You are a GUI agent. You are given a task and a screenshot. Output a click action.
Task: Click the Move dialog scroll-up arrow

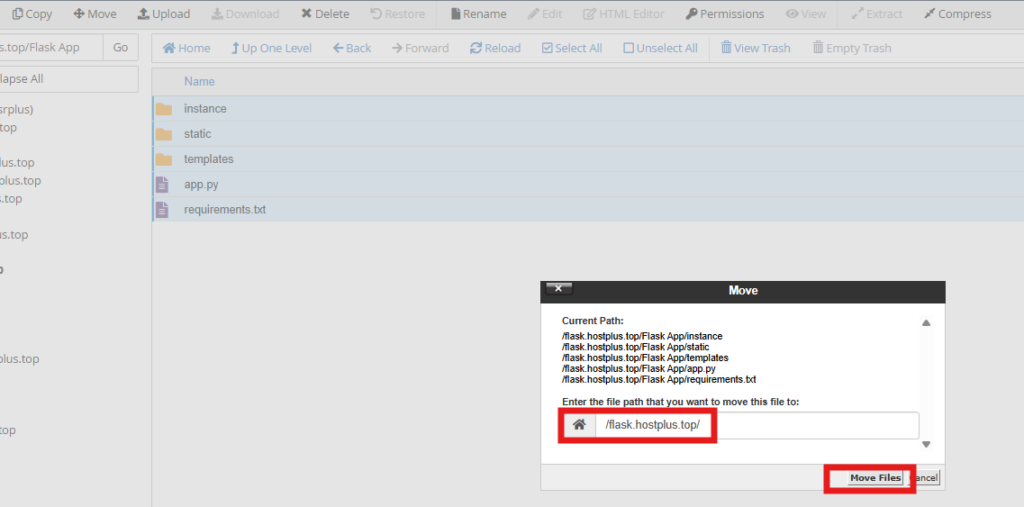coord(926,323)
